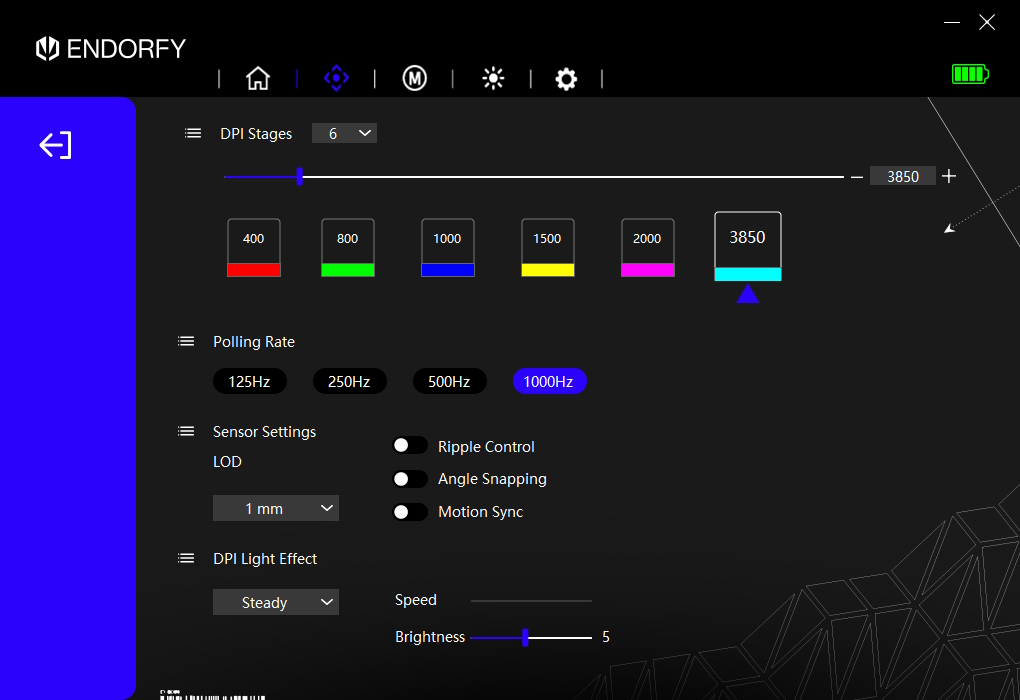Image resolution: width=1020 pixels, height=700 pixels.
Task: Enable Motion Sync
Action: 410,511
